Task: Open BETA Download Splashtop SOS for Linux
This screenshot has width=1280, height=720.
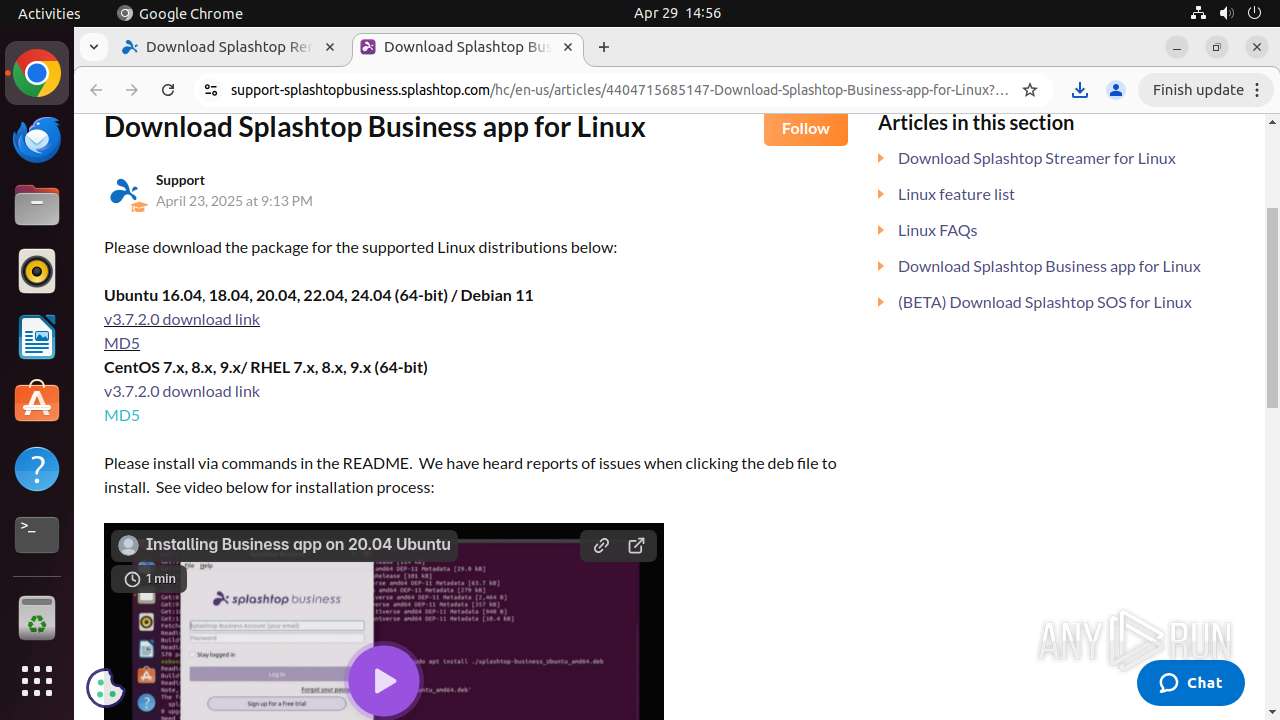Action: pyautogui.click(x=1045, y=302)
